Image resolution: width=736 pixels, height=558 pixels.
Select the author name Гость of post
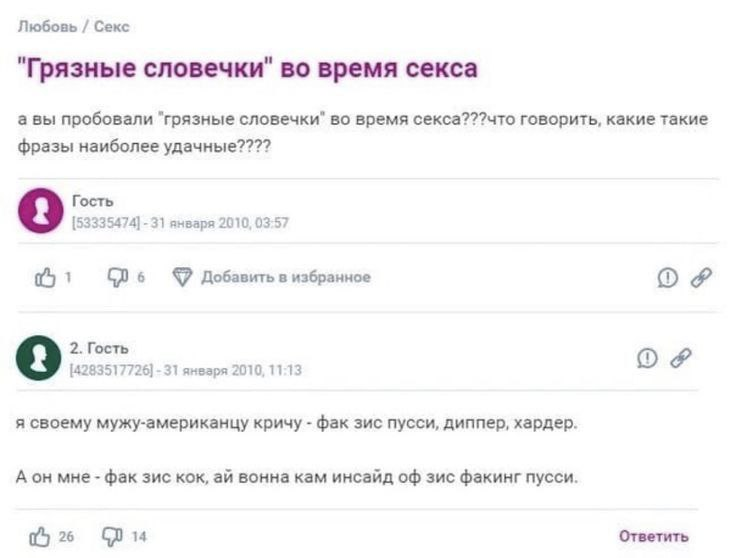coord(92,201)
